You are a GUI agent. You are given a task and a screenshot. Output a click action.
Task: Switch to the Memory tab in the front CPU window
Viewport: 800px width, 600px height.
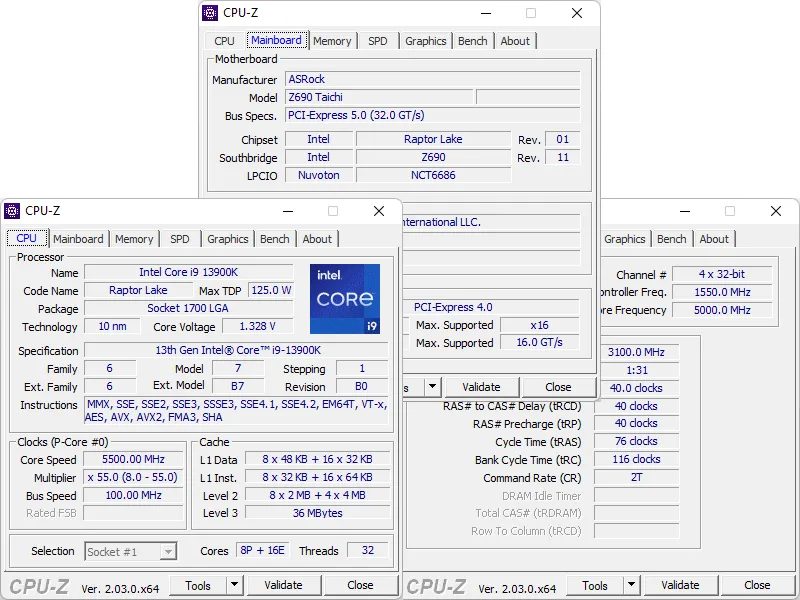[x=134, y=239]
